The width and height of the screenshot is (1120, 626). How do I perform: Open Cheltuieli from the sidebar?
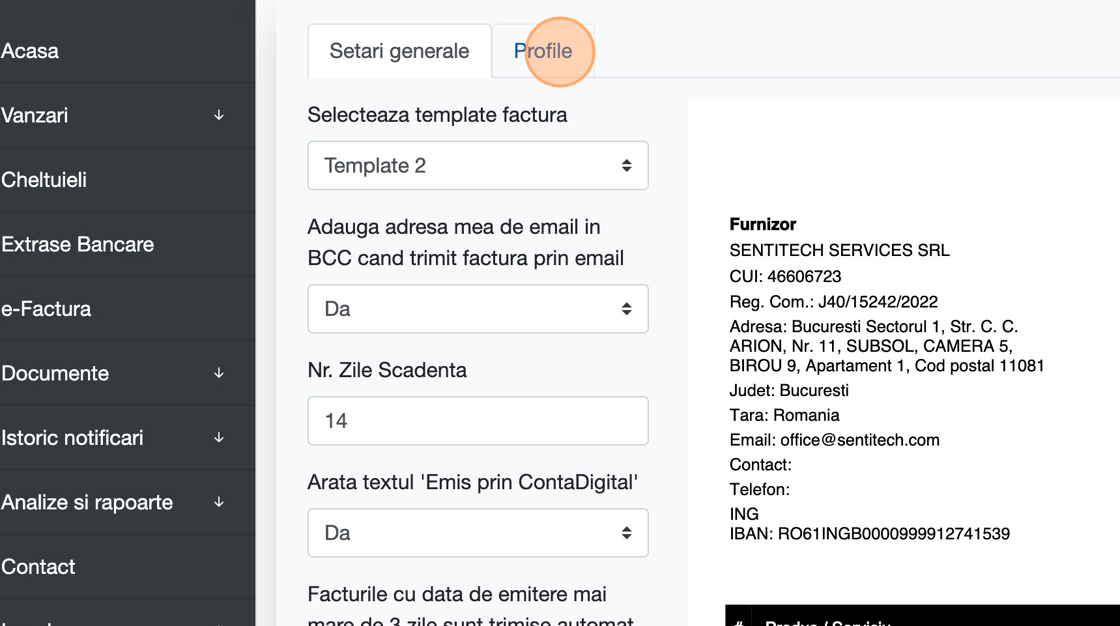click(x=44, y=180)
